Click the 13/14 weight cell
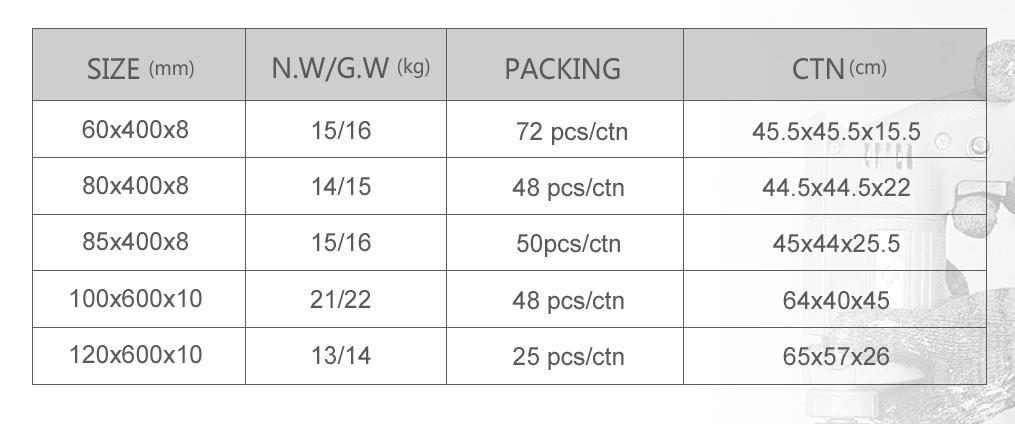The image size is (1015, 424). click(x=346, y=355)
